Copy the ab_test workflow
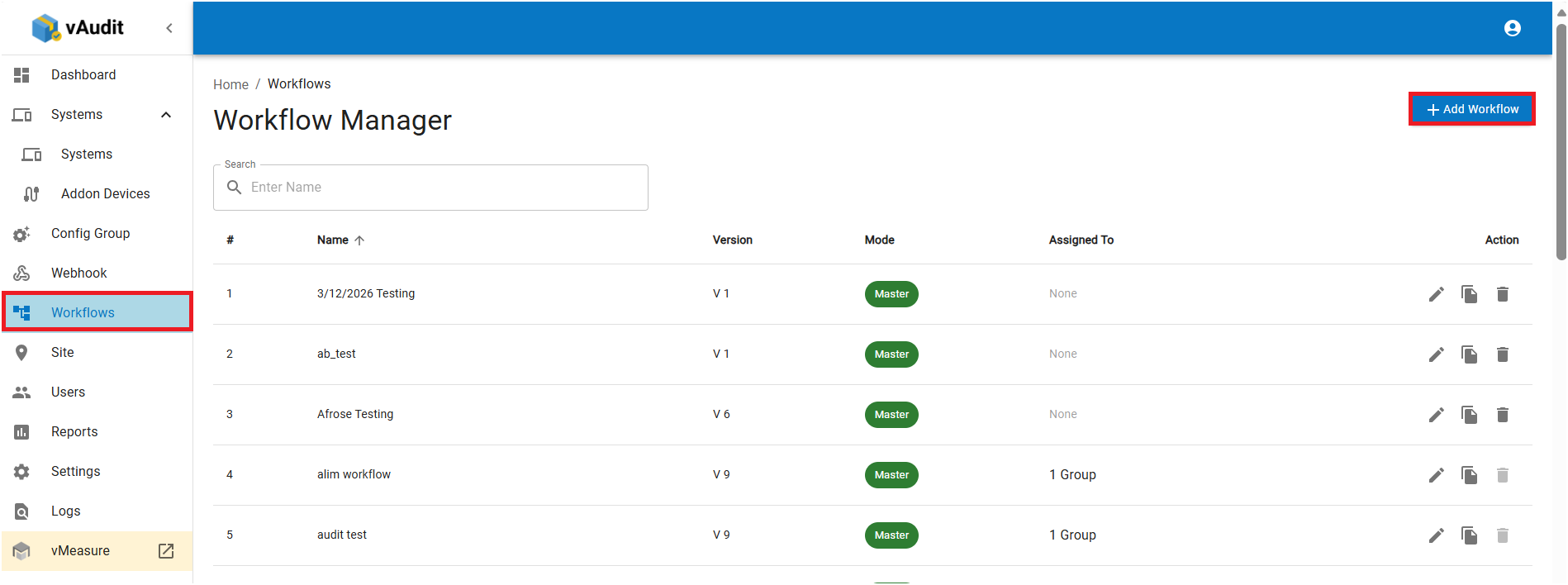The width and height of the screenshot is (1568, 585). tap(1469, 354)
